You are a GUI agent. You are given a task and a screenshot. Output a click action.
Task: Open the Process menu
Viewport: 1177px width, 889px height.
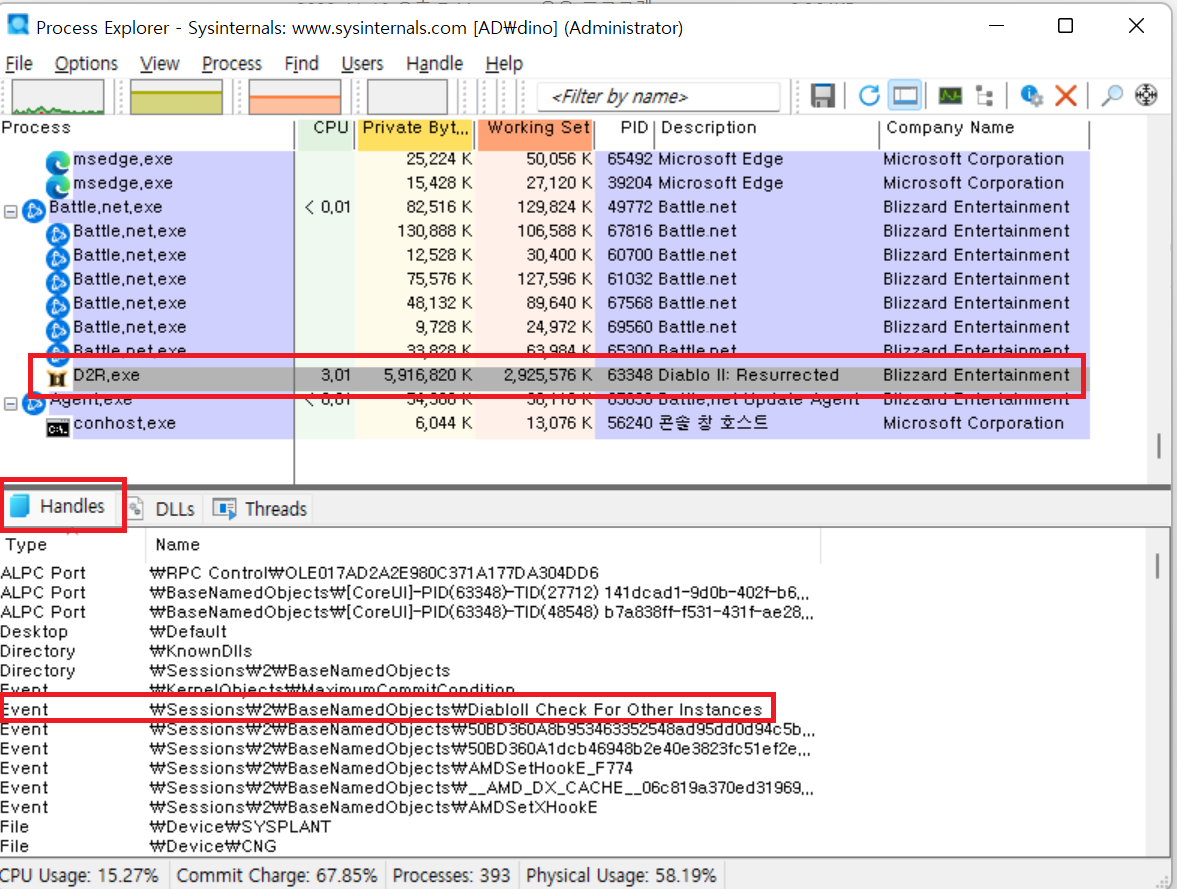click(232, 64)
